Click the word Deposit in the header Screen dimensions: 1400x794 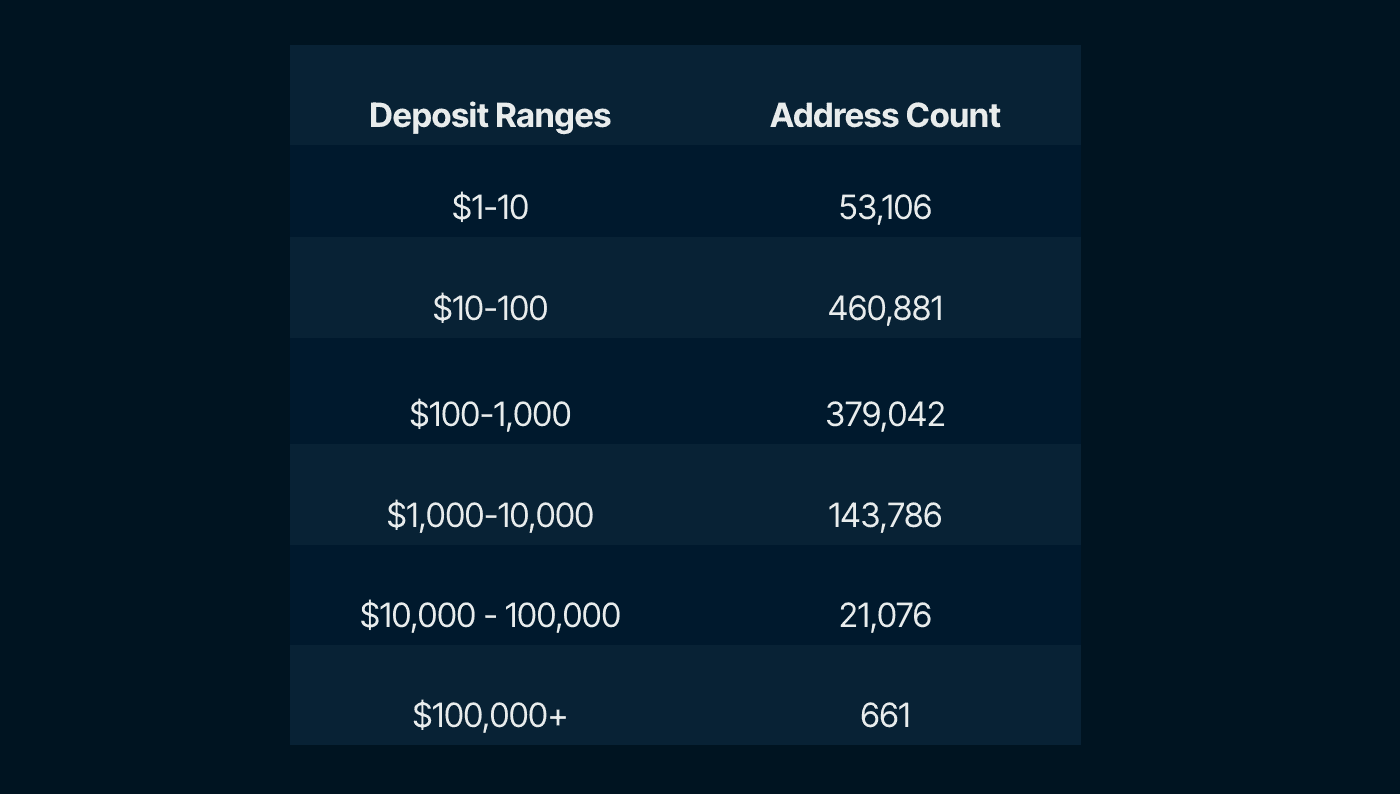429,116
